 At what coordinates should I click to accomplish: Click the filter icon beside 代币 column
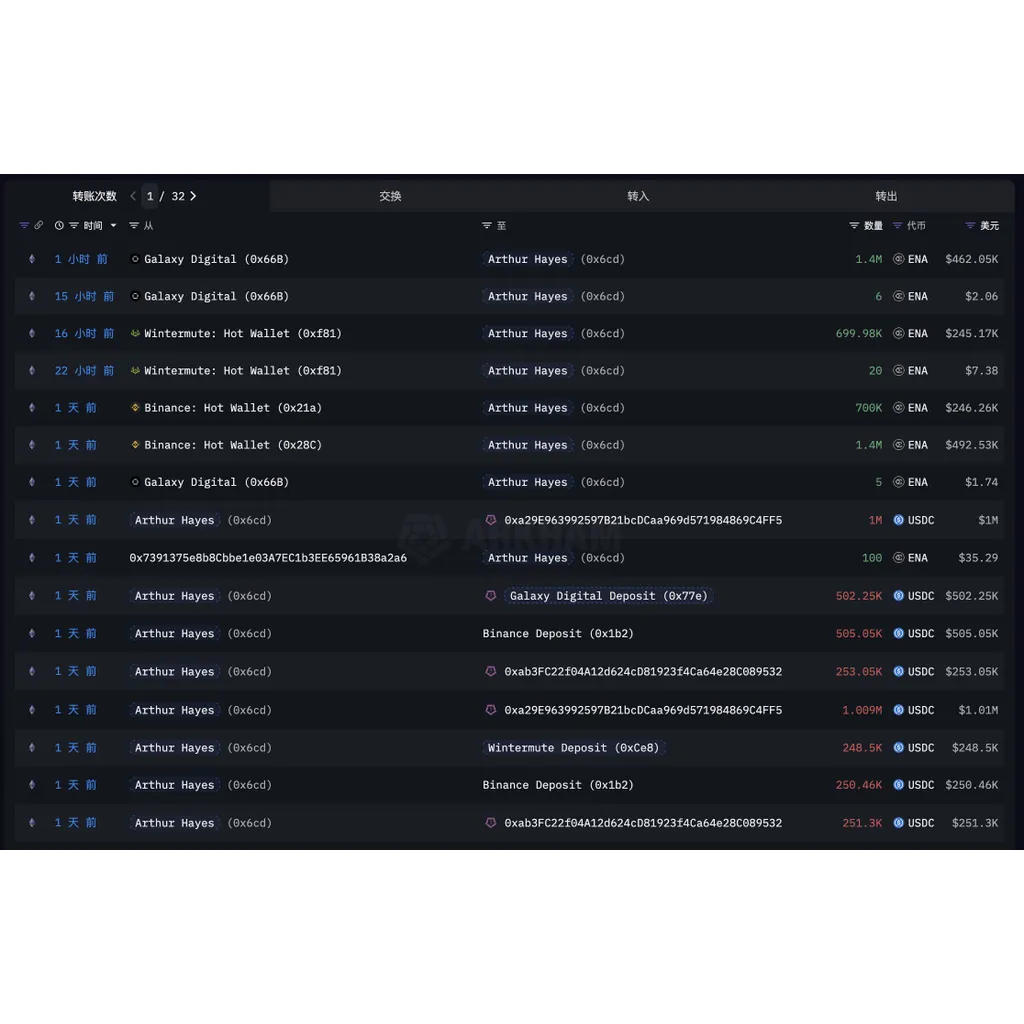coord(897,225)
